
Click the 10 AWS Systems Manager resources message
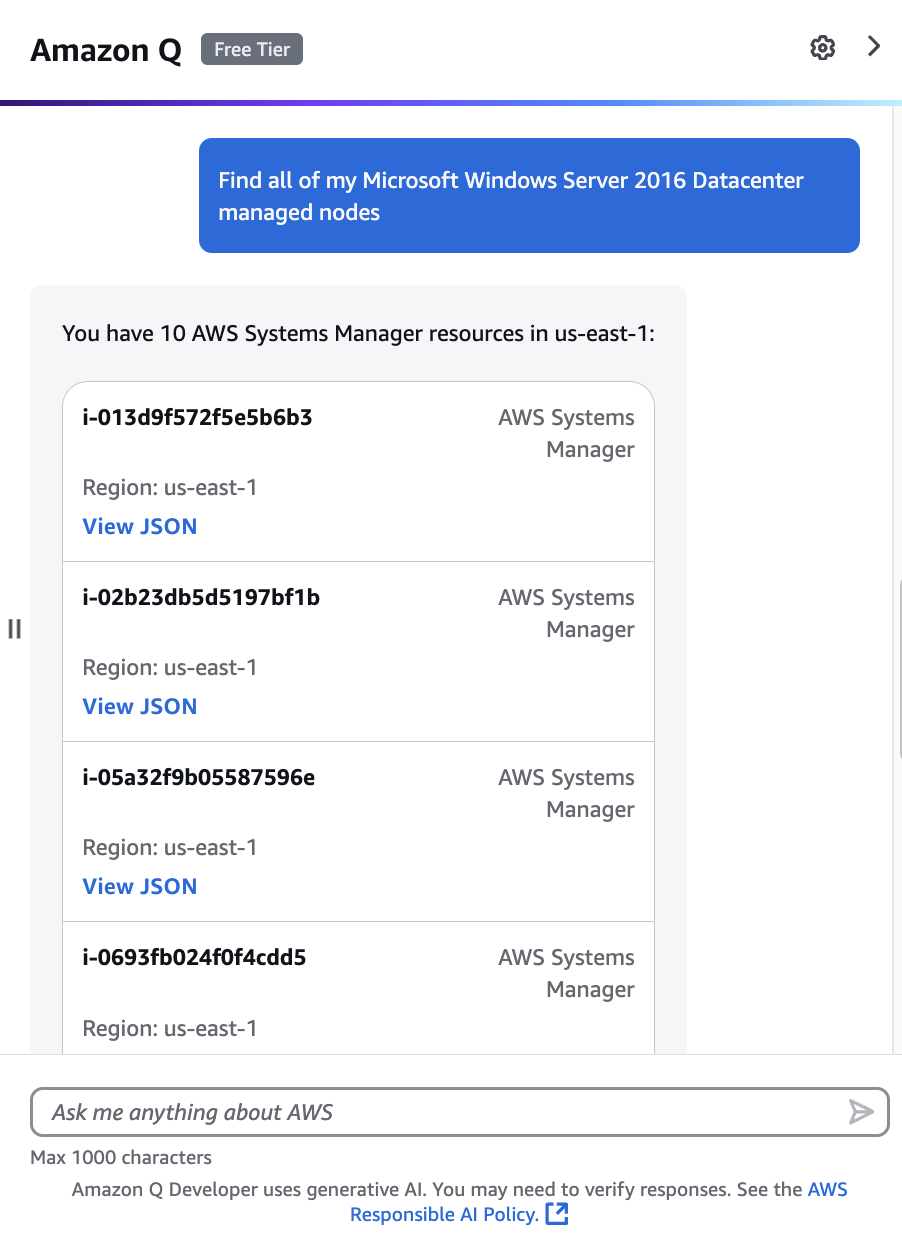359,333
